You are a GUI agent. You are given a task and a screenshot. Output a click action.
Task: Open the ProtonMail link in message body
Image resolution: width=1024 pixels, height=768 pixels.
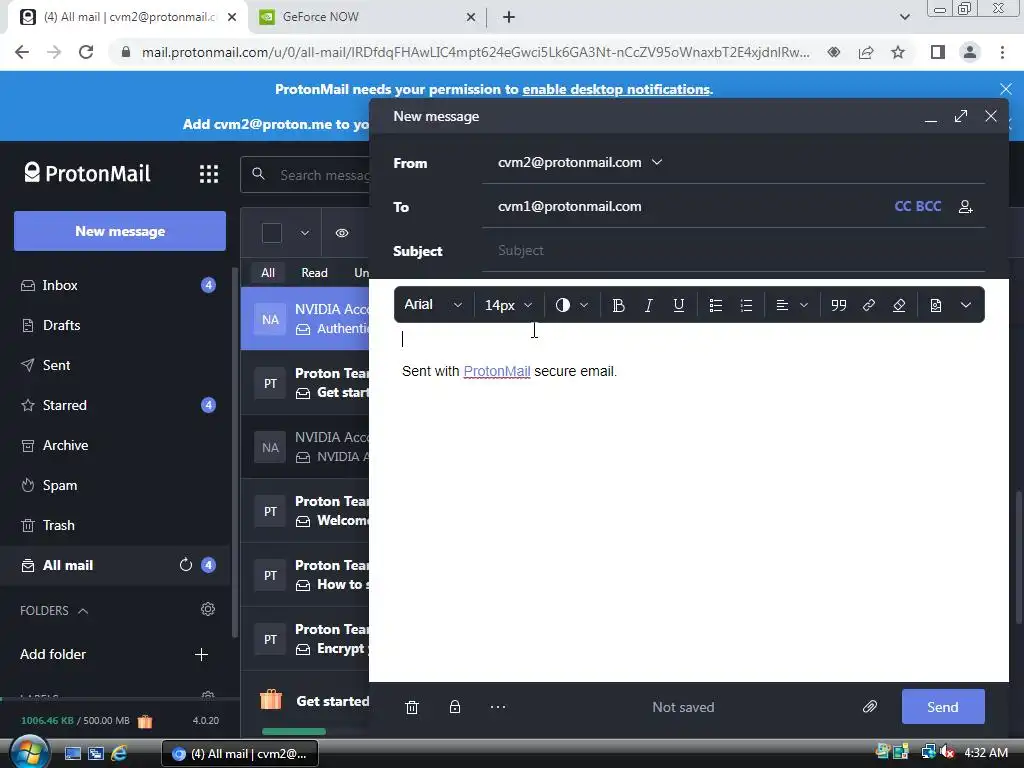[496, 372]
